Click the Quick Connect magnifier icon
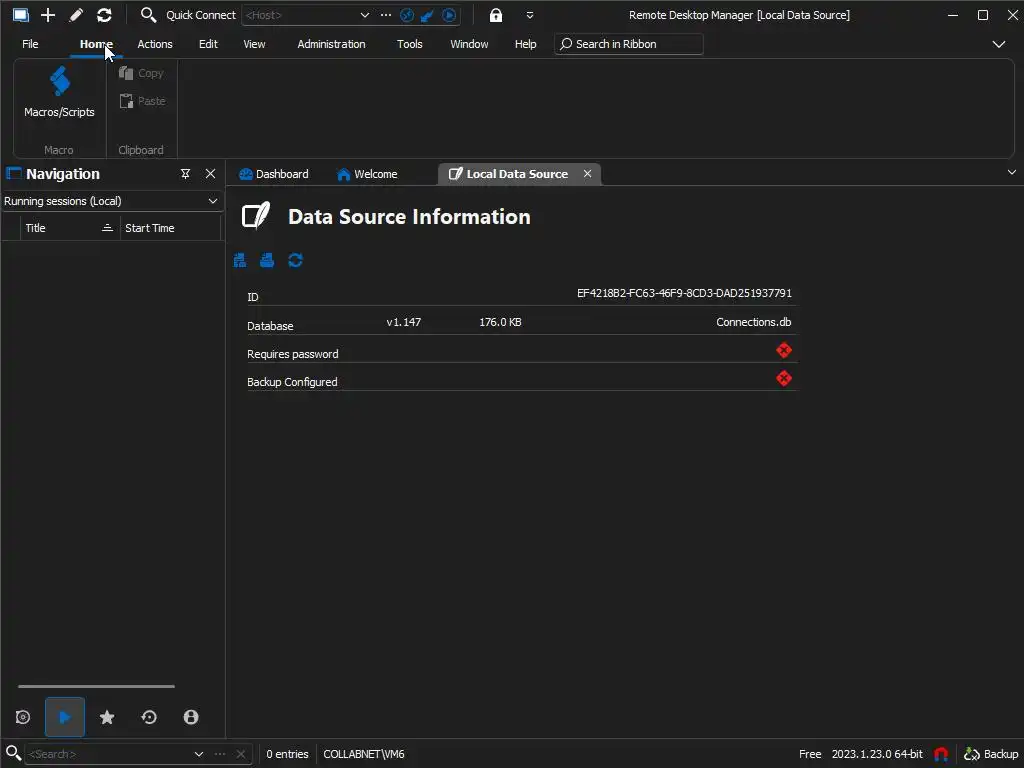This screenshot has width=1024, height=768. (x=148, y=14)
